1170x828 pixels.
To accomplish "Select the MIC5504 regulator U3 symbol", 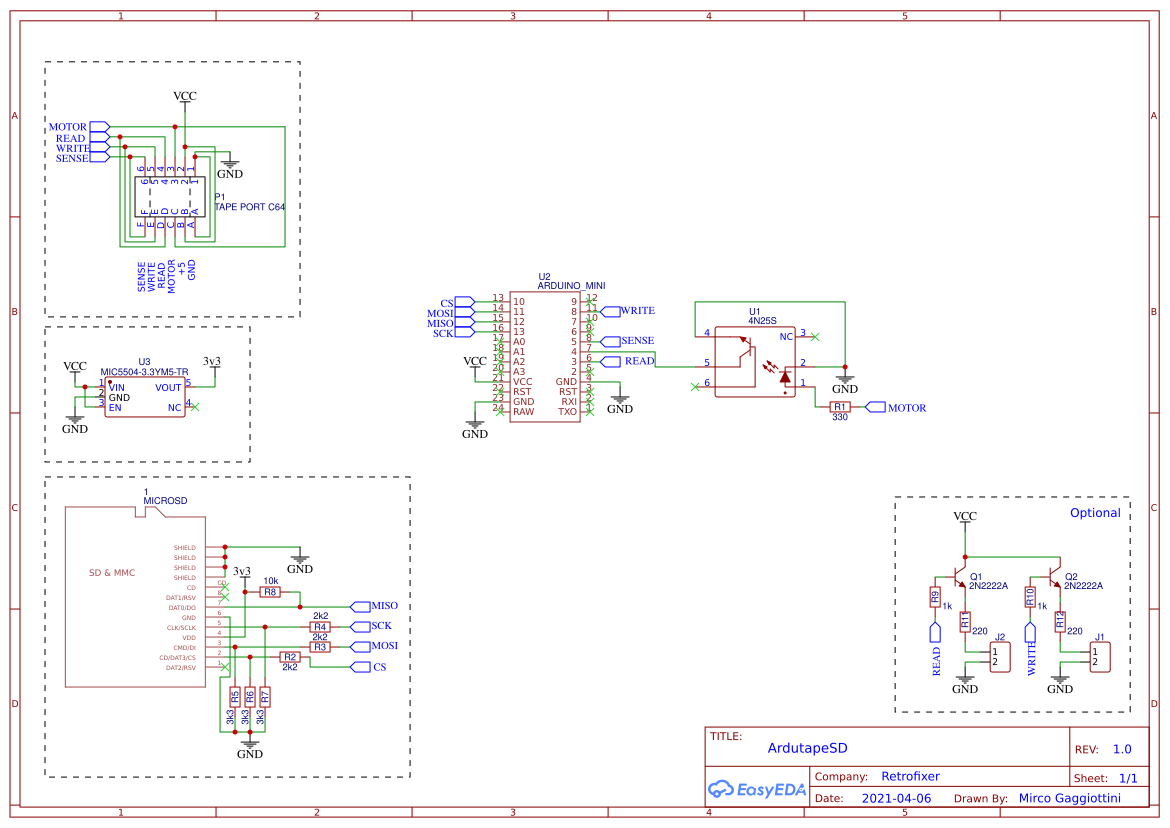I will [145, 396].
